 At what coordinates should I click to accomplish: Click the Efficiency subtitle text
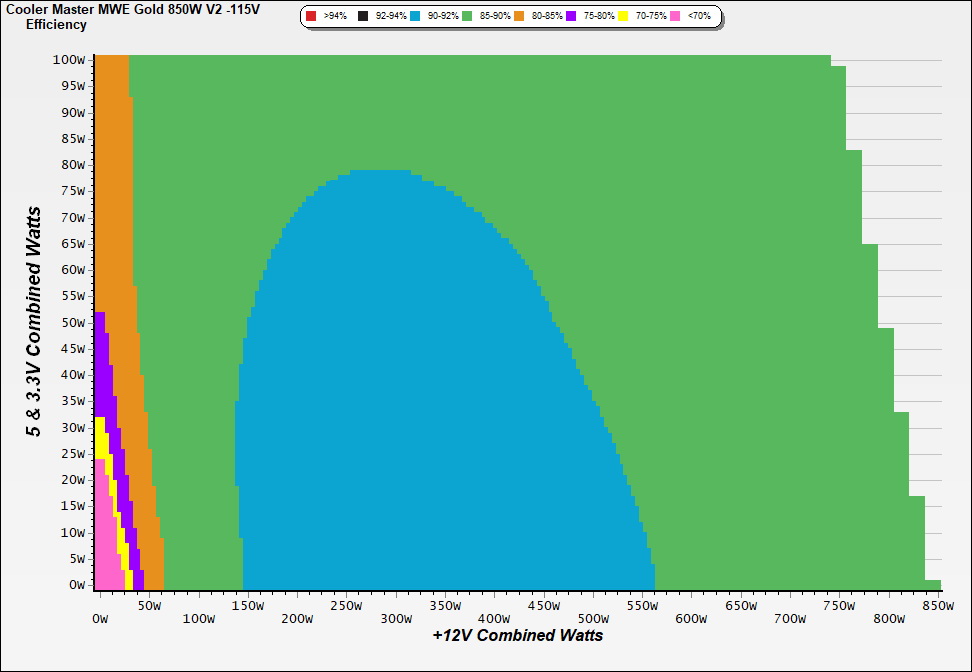click(x=56, y=24)
